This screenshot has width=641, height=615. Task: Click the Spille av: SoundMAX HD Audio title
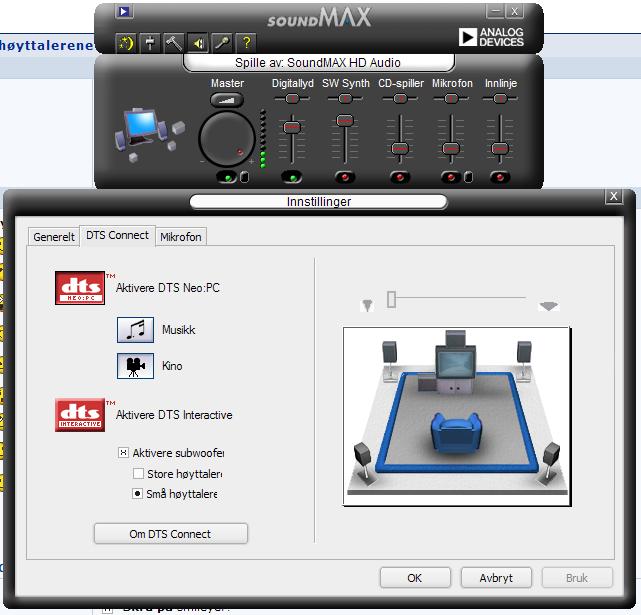(318, 63)
